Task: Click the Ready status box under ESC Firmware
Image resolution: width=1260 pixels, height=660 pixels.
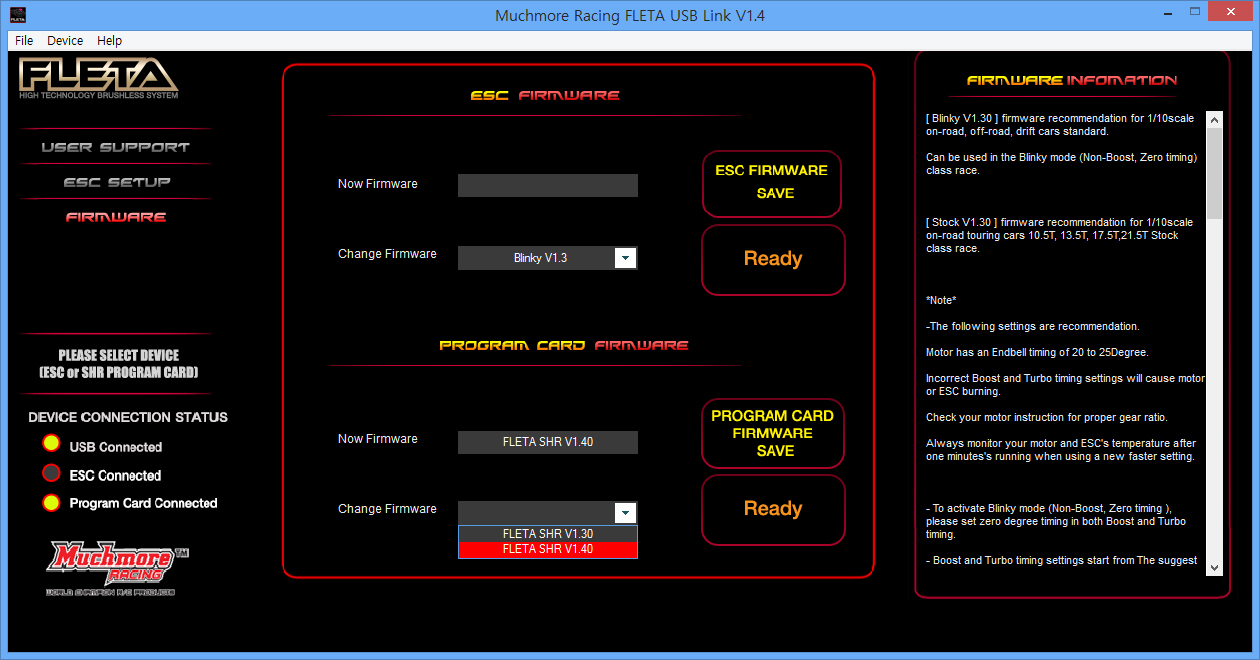Action: point(773,259)
